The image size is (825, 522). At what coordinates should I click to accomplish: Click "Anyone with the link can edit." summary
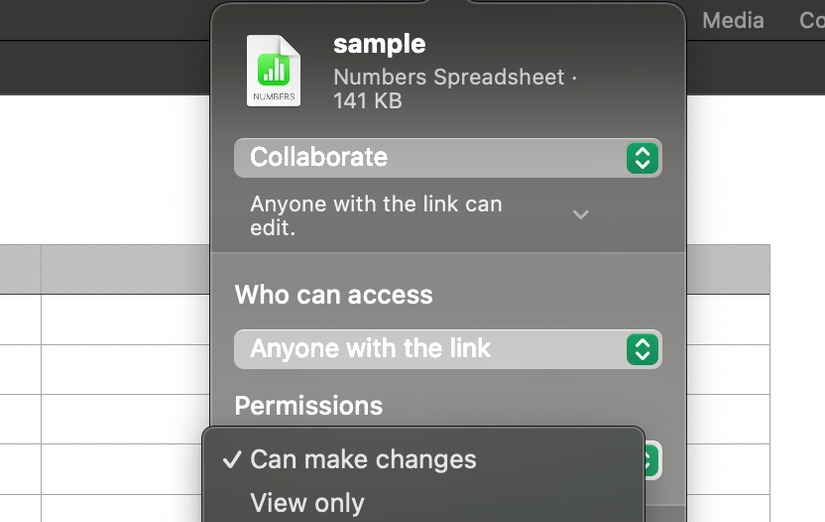pyautogui.click(x=376, y=215)
